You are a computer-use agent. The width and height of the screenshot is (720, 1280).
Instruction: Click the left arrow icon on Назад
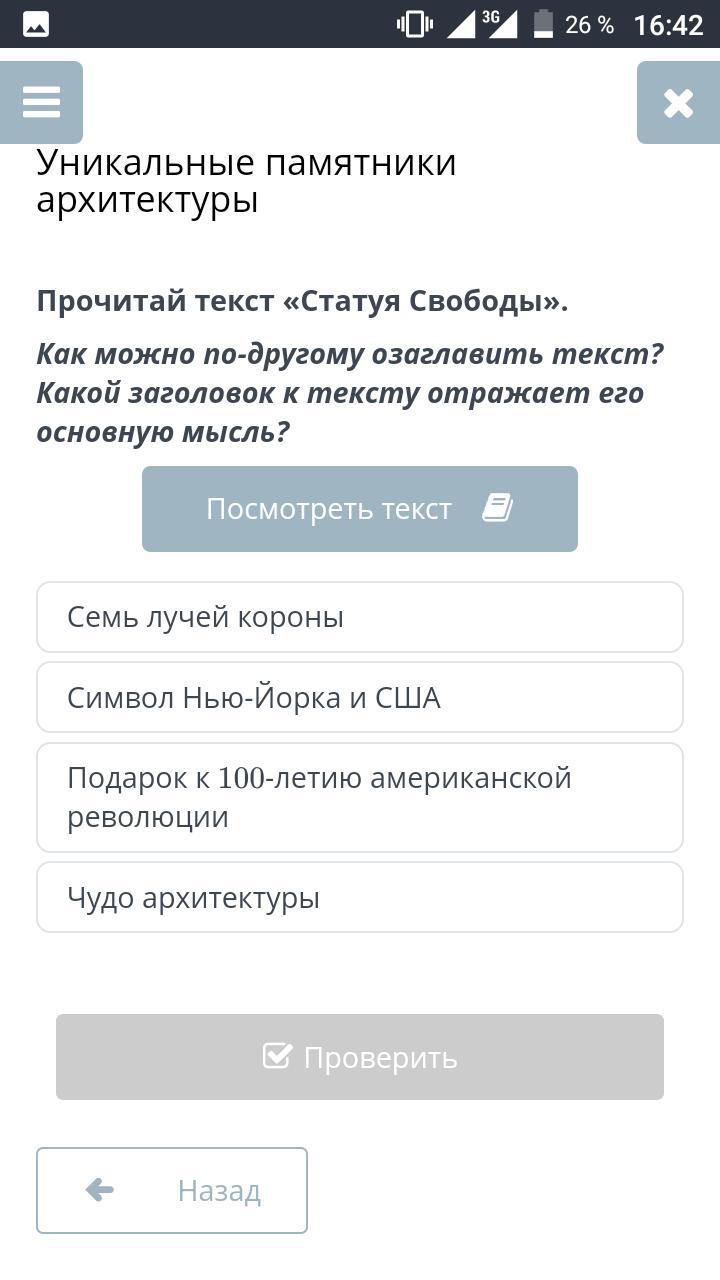click(x=100, y=1190)
